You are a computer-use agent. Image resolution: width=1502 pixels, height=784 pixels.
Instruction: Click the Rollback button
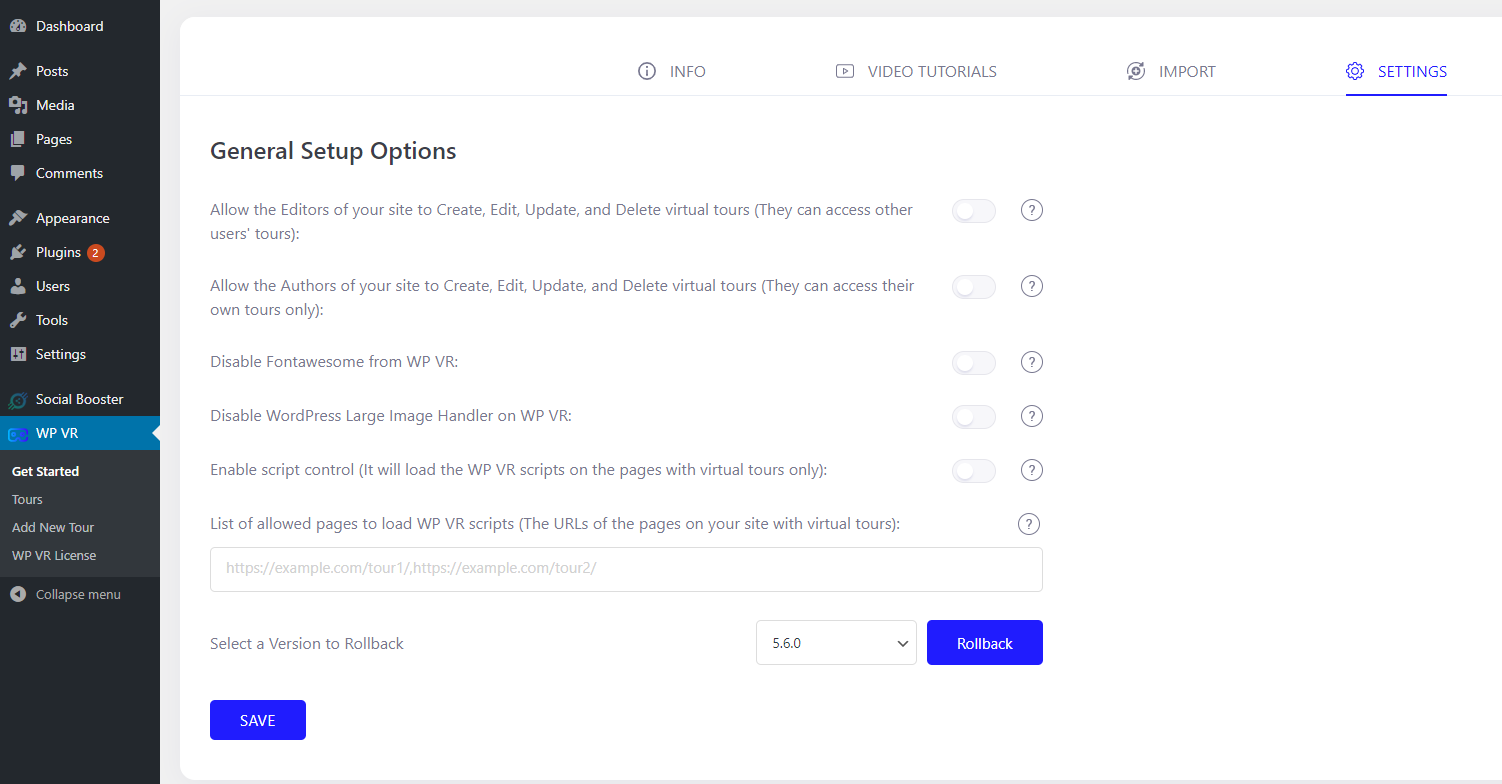985,643
